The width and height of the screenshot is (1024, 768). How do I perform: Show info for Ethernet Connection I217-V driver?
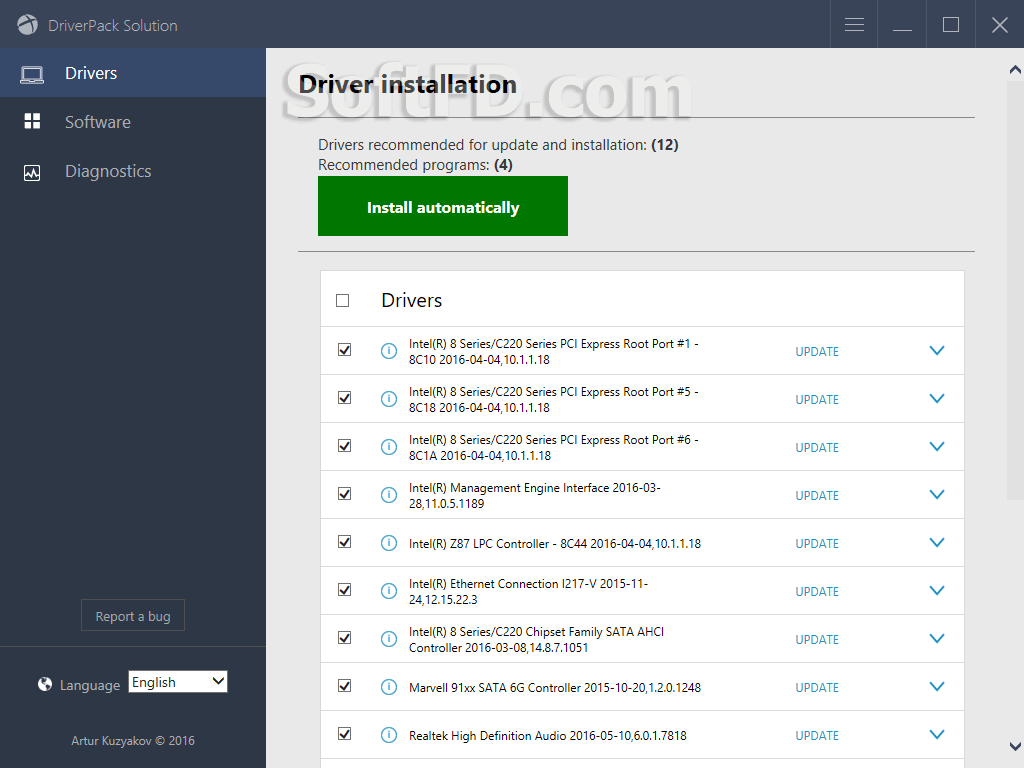click(389, 591)
